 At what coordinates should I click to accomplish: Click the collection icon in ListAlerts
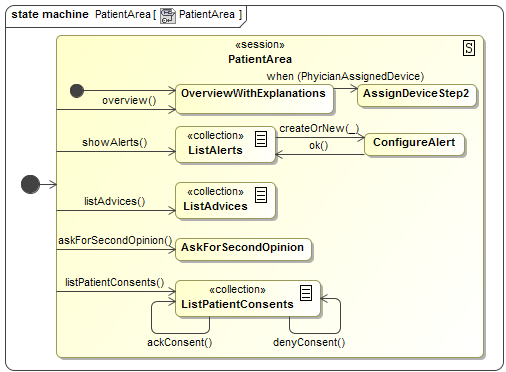(261, 139)
